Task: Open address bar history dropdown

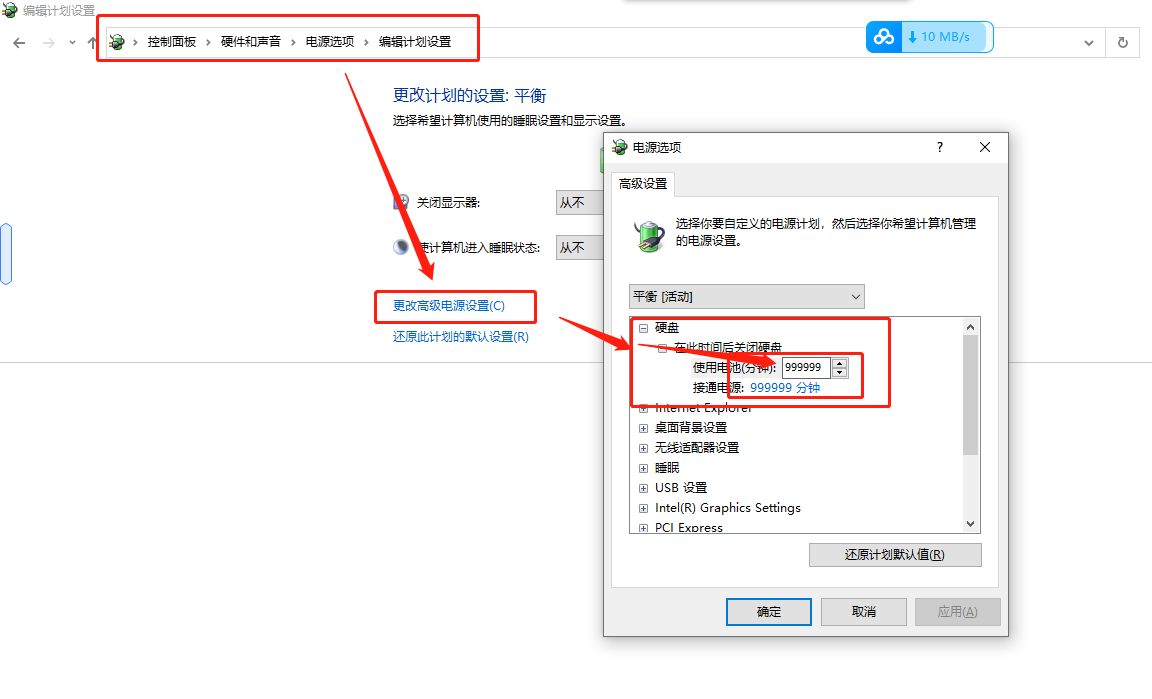Action: [1089, 43]
